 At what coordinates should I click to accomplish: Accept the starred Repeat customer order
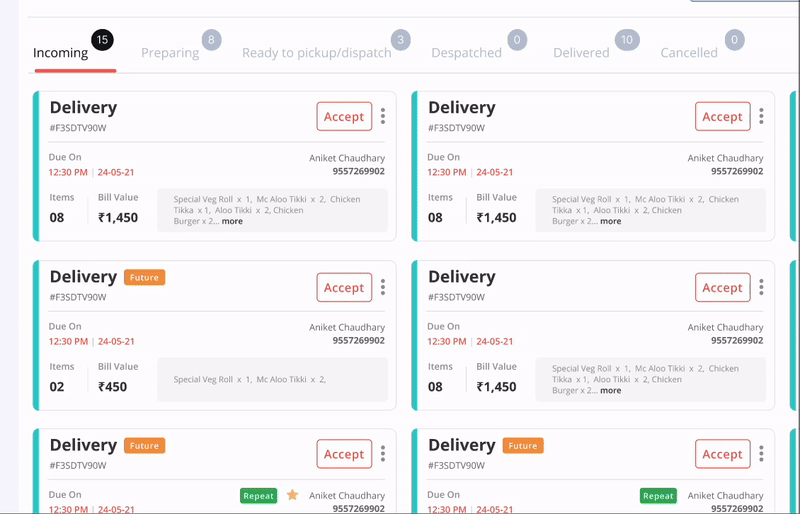pyautogui.click(x=344, y=454)
